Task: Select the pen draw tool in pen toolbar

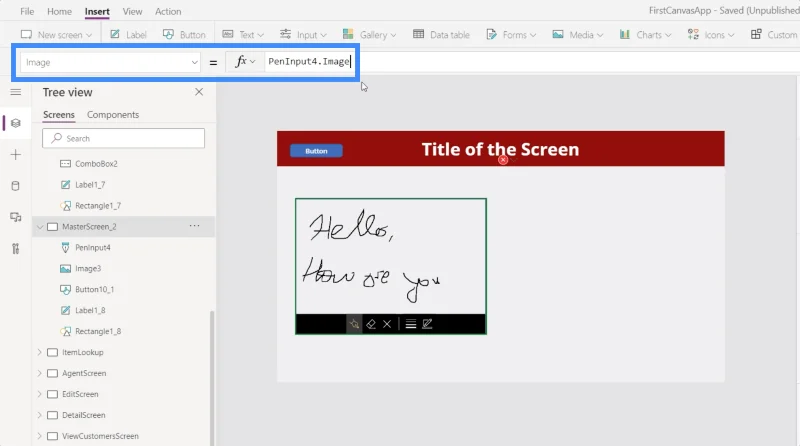Action: click(x=354, y=324)
